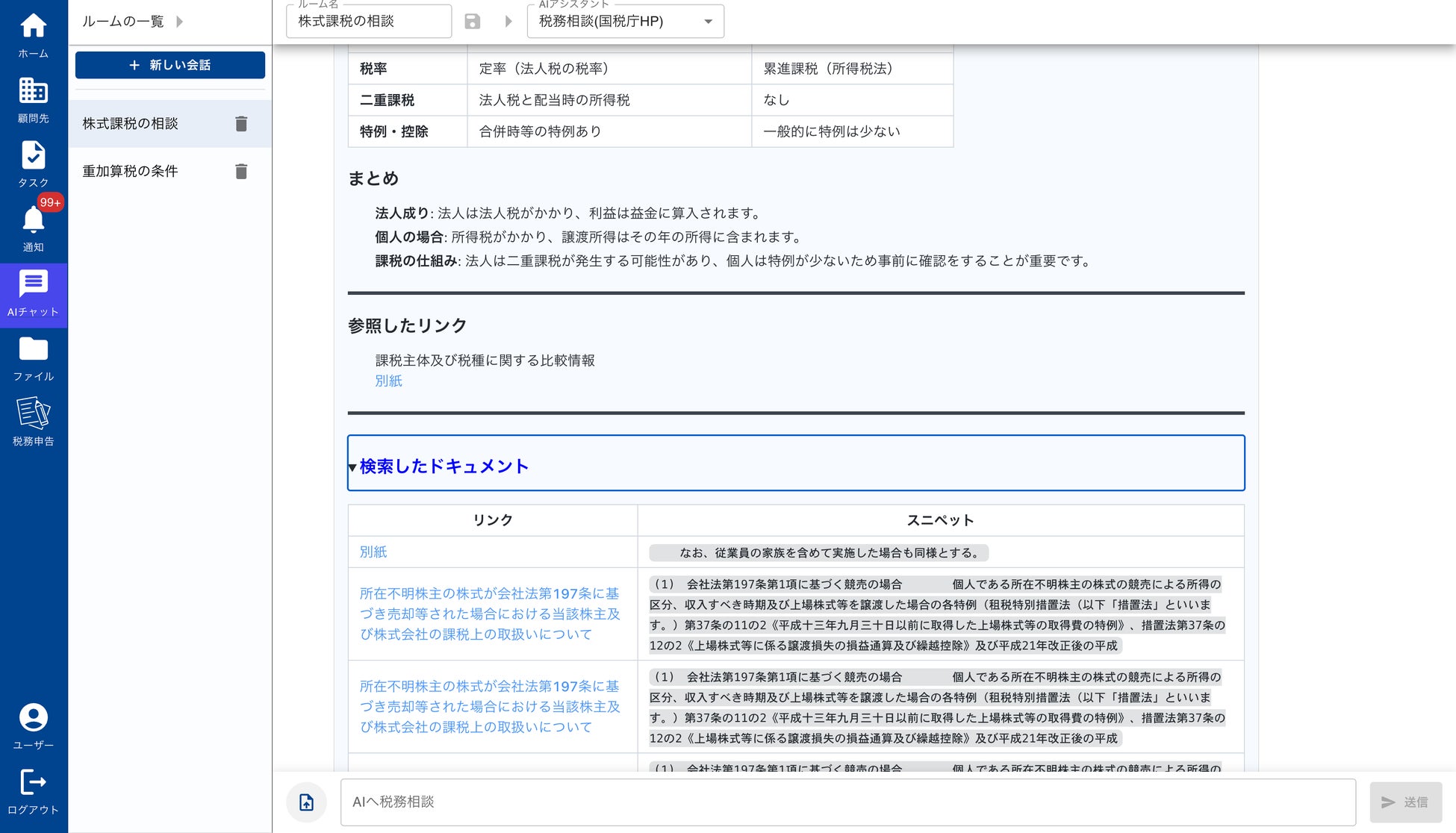Delete the 重加算税の条件 room
The height and width of the screenshot is (833, 1456).
[241, 172]
